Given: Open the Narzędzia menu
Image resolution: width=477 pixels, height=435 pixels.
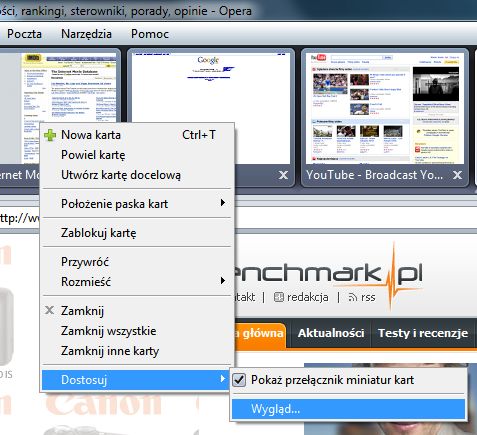Looking at the screenshot, I should coord(86,34).
